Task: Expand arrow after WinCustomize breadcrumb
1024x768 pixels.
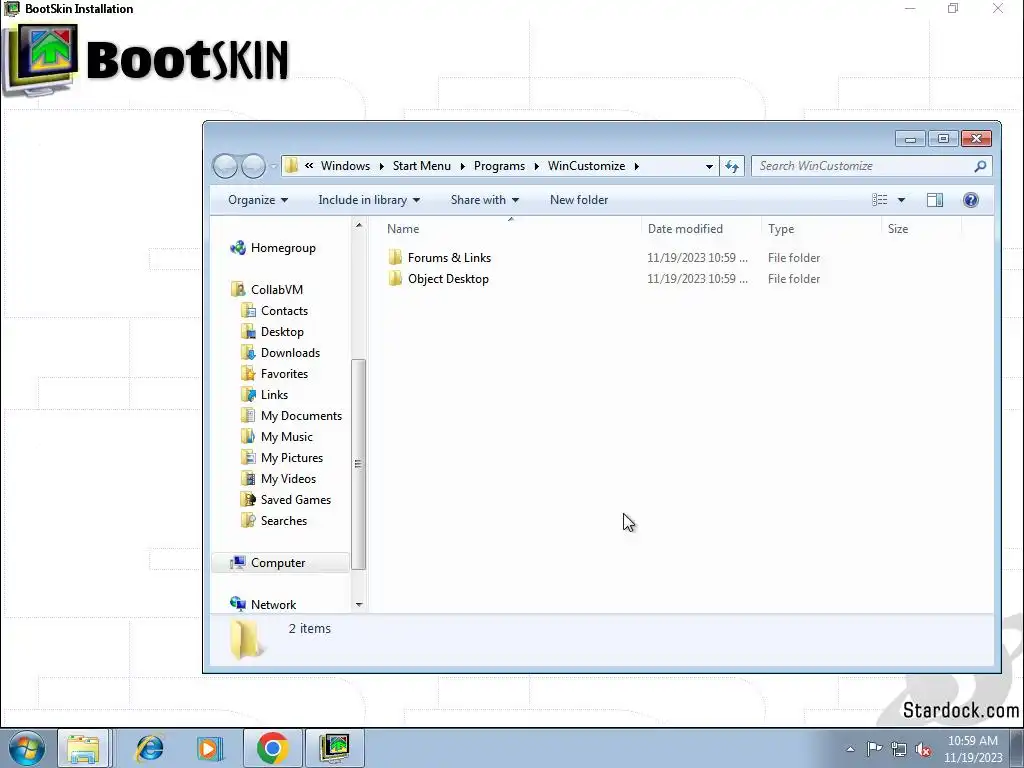Action: [x=636, y=166]
